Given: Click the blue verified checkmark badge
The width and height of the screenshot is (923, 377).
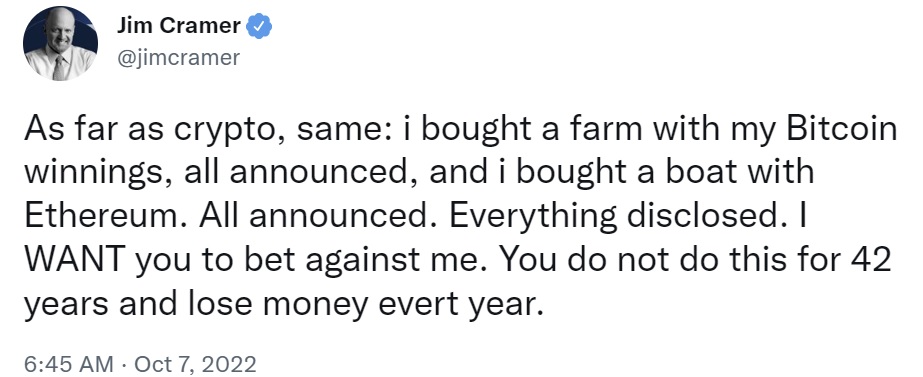Looking at the screenshot, I should (258, 27).
